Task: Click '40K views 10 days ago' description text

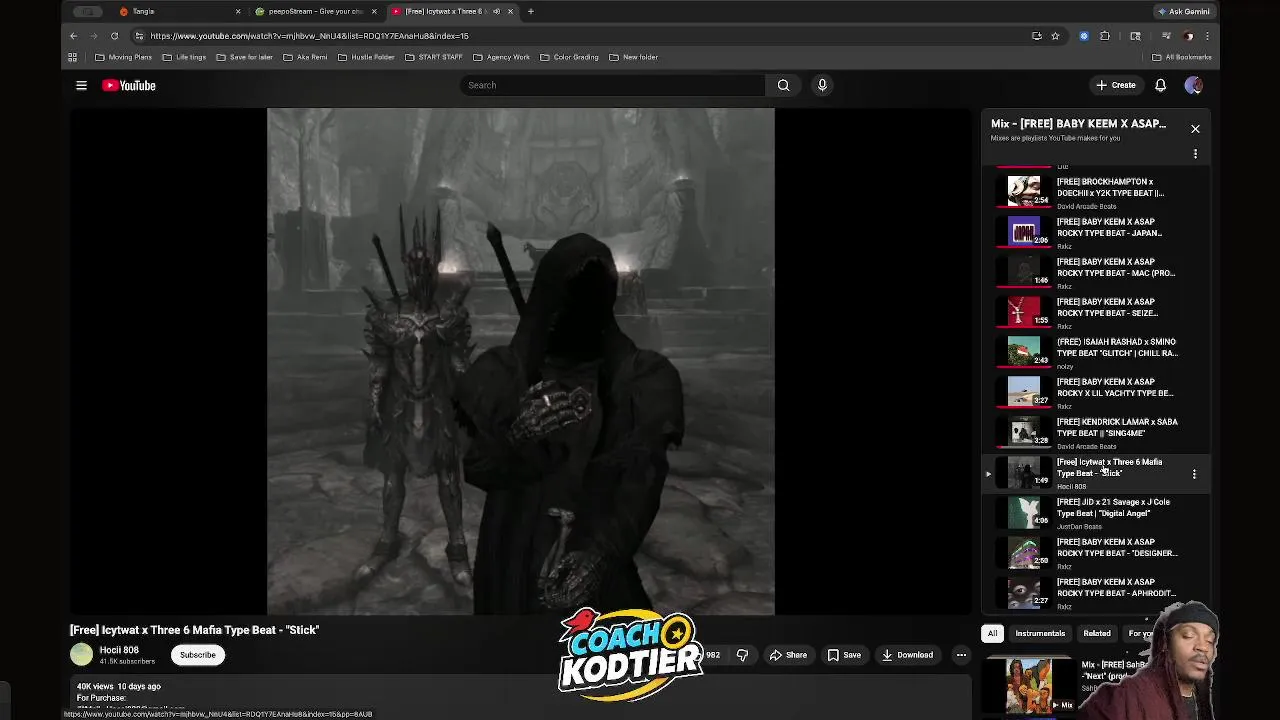Action: tap(119, 686)
